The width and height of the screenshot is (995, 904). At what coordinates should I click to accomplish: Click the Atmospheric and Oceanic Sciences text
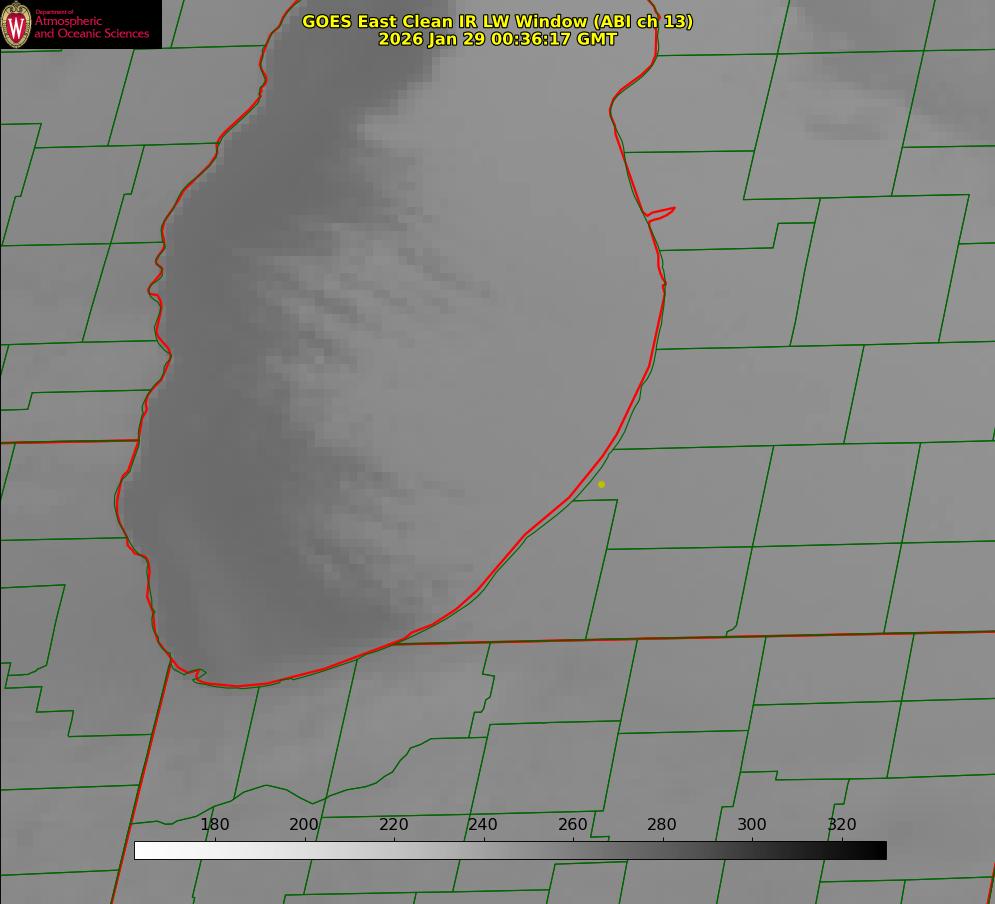(91, 27)
